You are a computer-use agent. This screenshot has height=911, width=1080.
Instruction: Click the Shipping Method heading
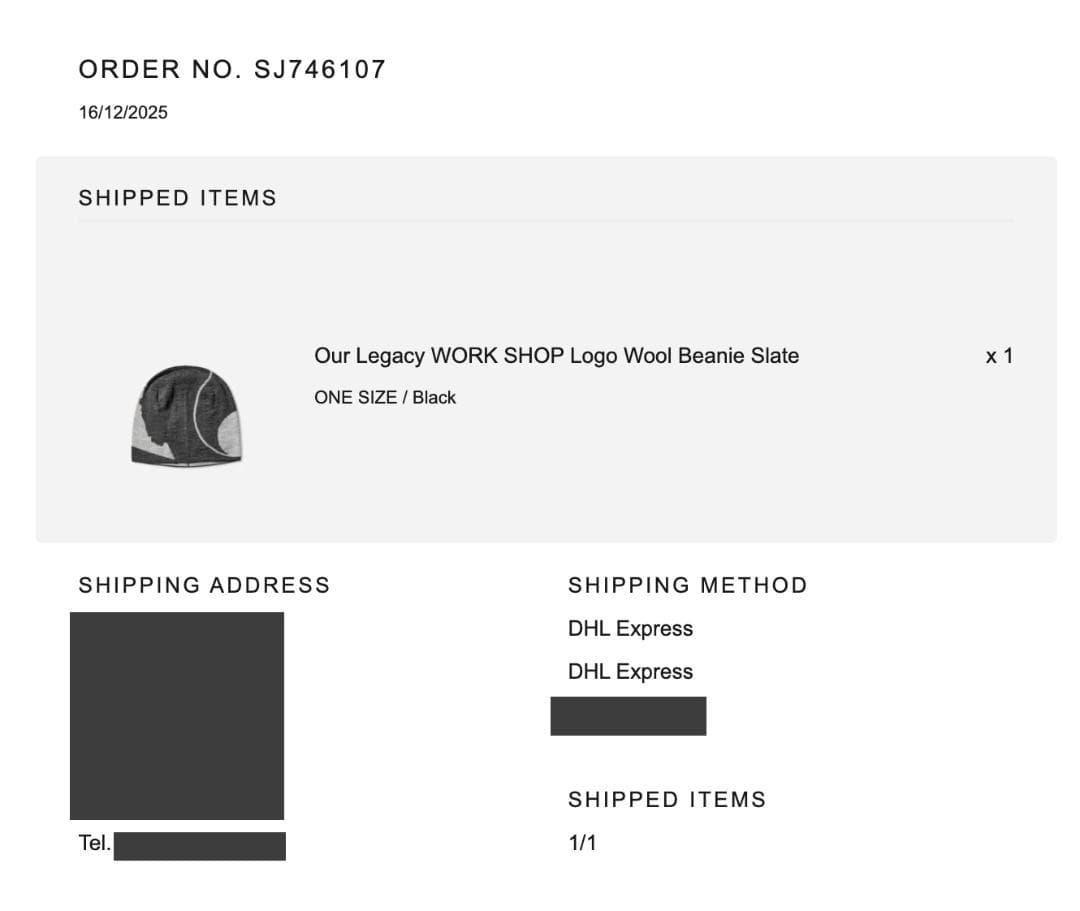coord(687,586)
